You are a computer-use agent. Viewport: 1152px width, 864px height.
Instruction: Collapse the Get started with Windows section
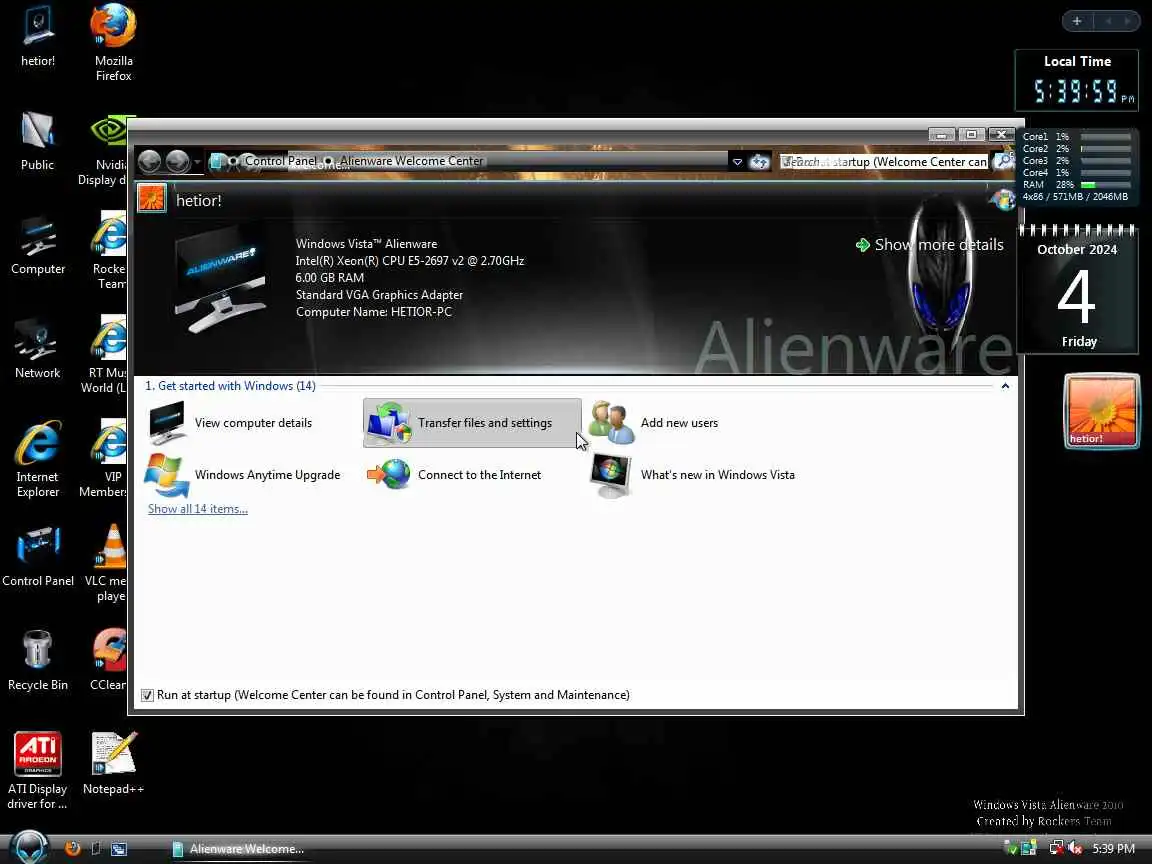[x=1005, y=386]
